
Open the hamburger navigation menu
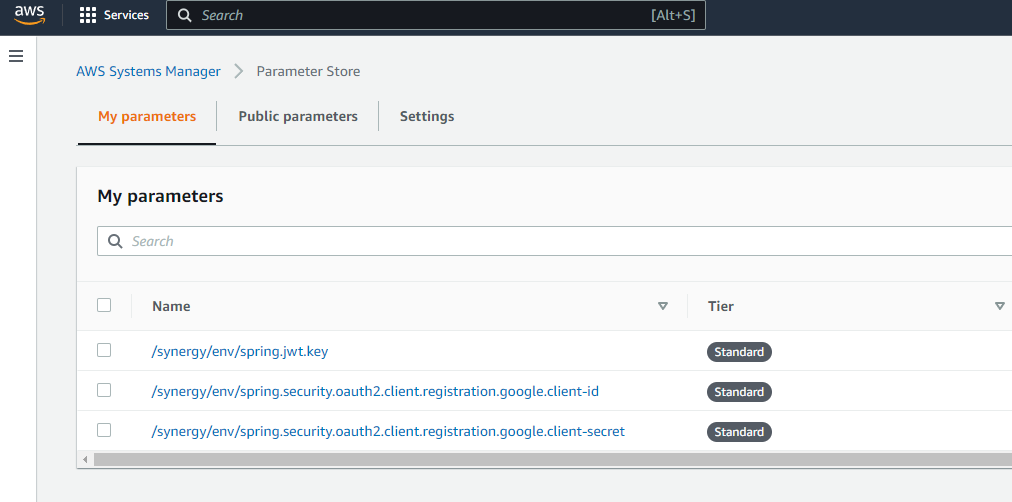click(x=16, y=56)
